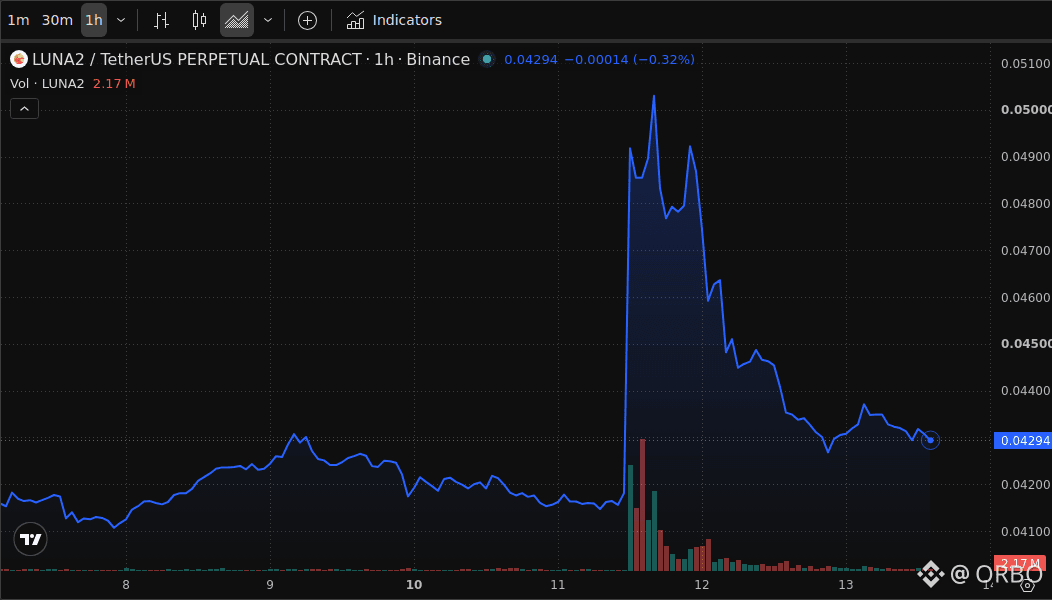Screen dimensions: 1052x600
Task: Click the 0.04294 price in header
Action: pos(531,60)
